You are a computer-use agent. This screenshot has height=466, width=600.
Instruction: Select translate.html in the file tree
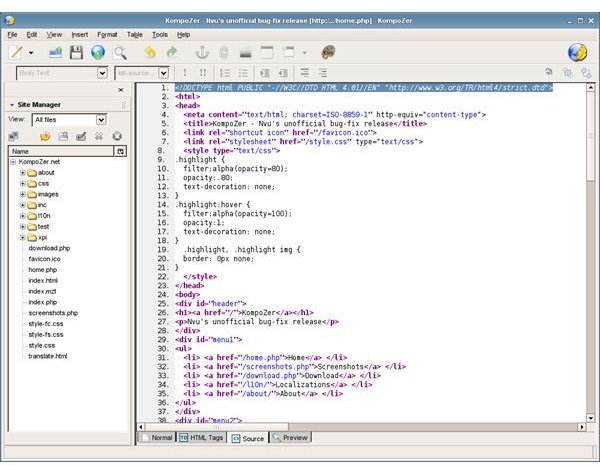(47, 356)
